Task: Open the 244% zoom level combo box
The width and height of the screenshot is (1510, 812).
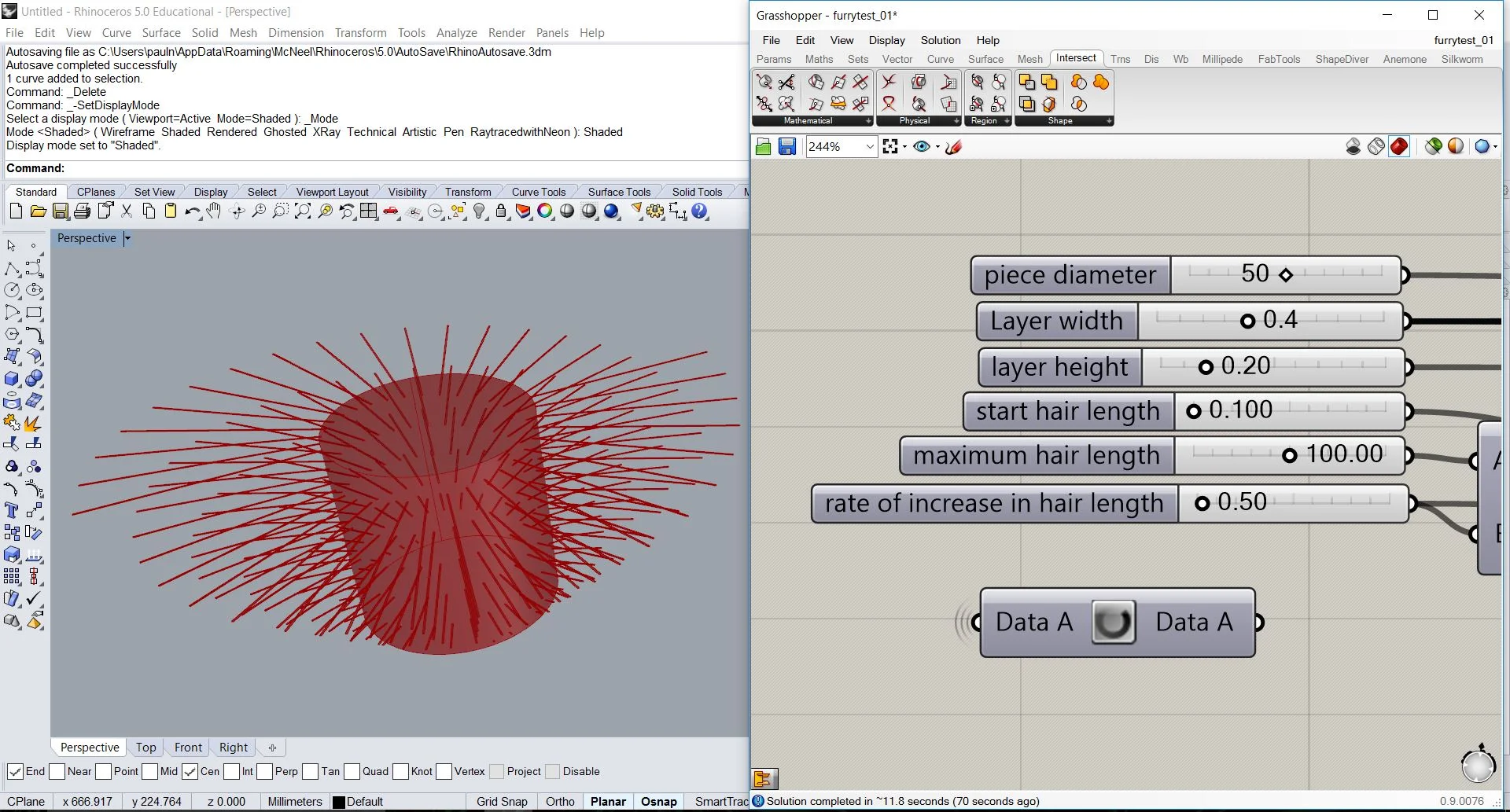Action: pos(842,146)
